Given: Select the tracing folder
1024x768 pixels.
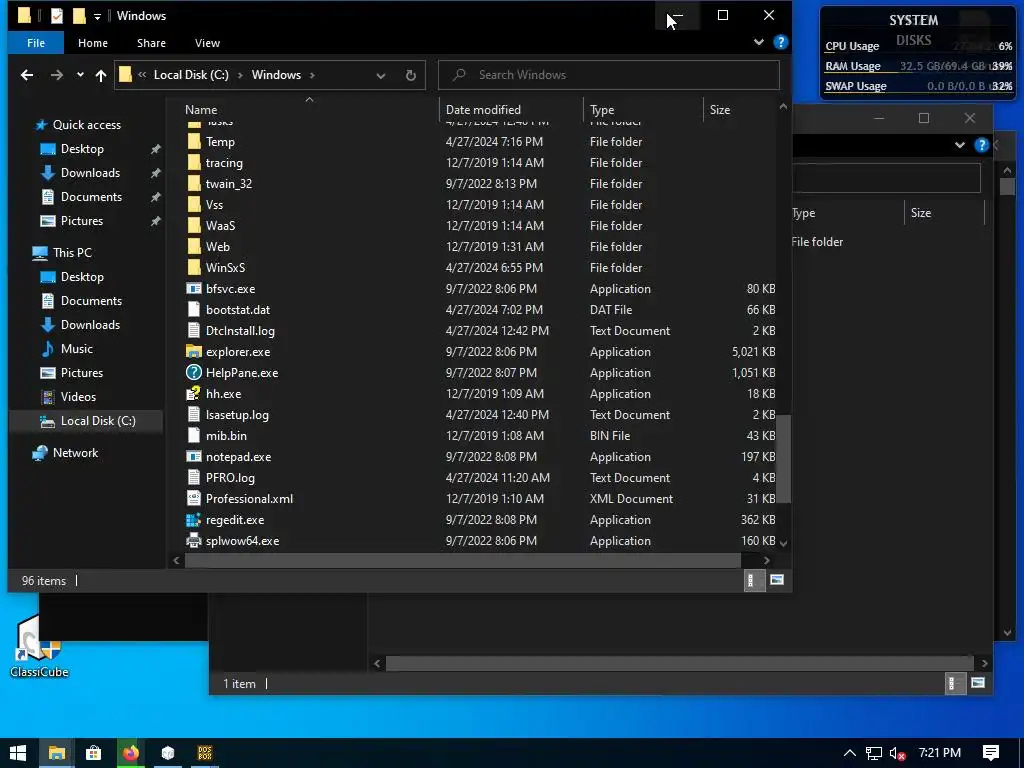Looking at the screenshot, I should click(x=224, y=163).
